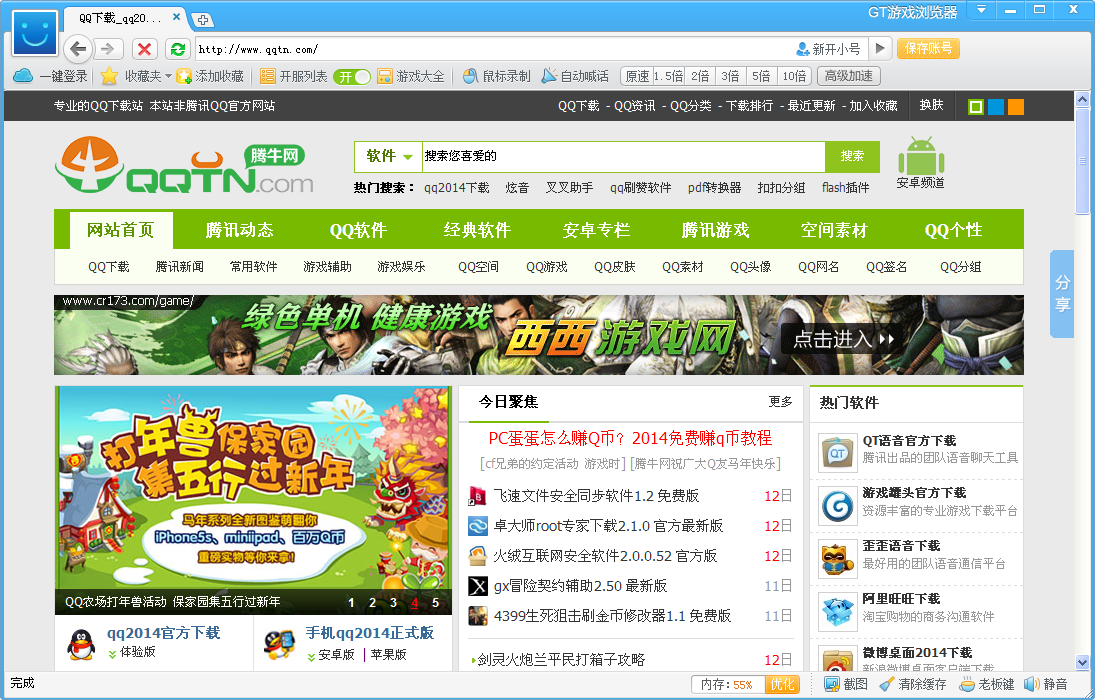
Task: Start 鼠标录制 mouse recording
Action: coord(497,76)
